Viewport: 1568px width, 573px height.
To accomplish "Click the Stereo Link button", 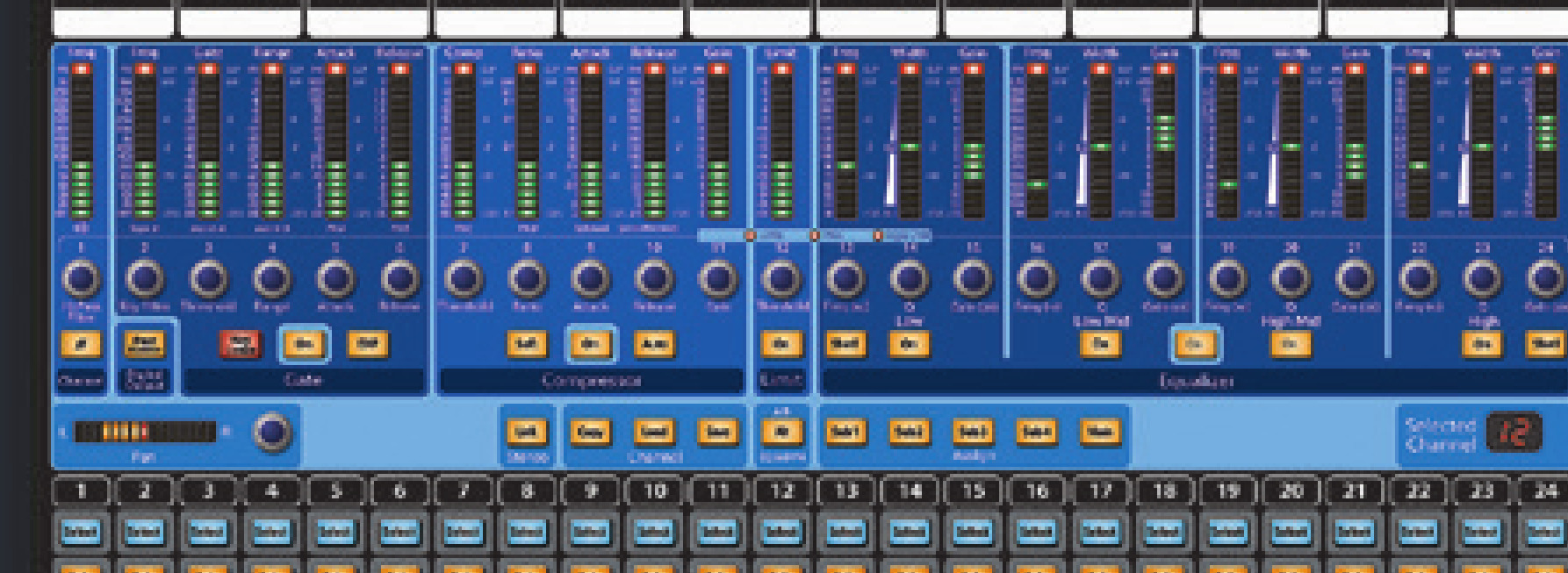I will [526, 432].
